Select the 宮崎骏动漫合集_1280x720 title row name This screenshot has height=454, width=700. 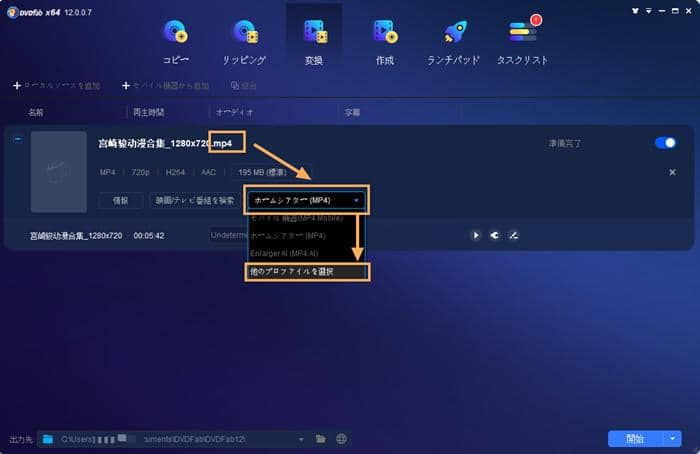click(x=76, y=236)
